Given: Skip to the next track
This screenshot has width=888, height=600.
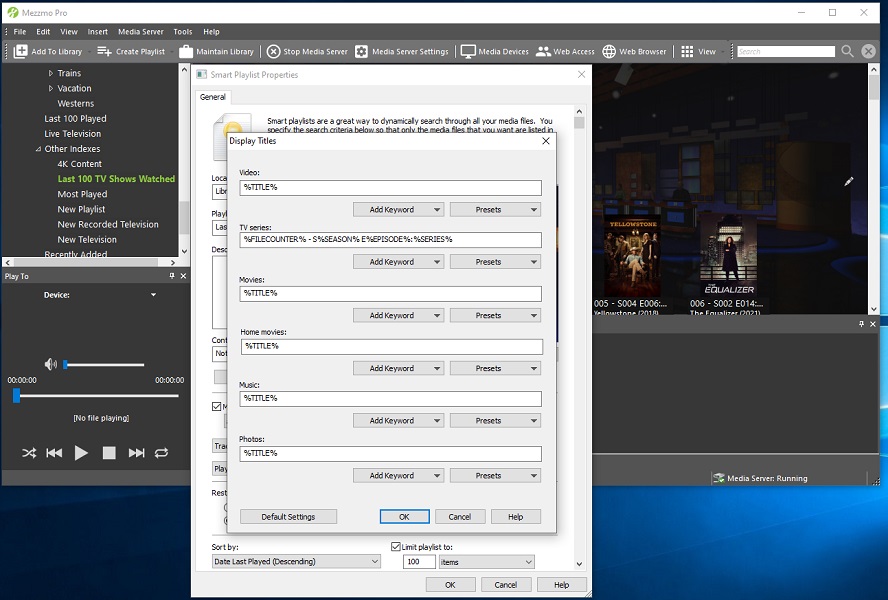Looking at the screenshot, I should click(136, 453).
